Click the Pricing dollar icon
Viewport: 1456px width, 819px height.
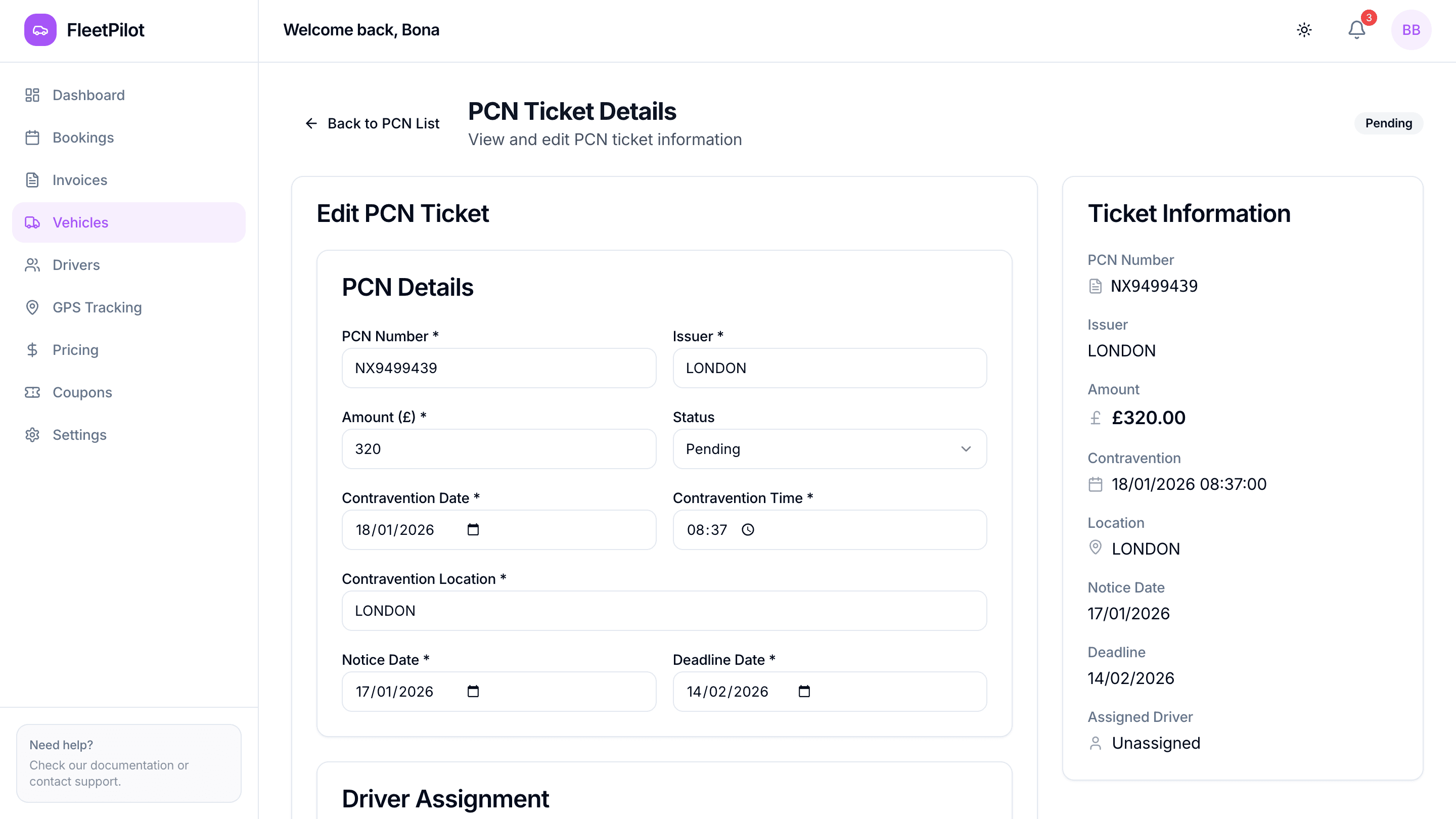pyautogui.click(x=32, y=349)
